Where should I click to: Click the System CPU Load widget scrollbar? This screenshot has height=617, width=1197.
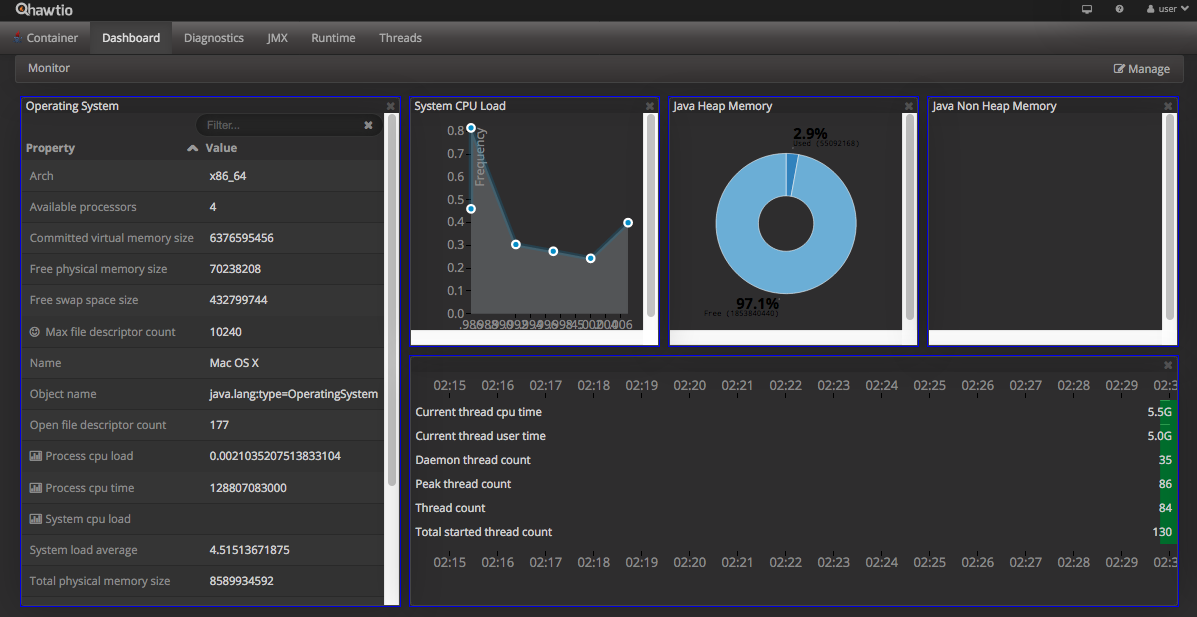[650, 215]
